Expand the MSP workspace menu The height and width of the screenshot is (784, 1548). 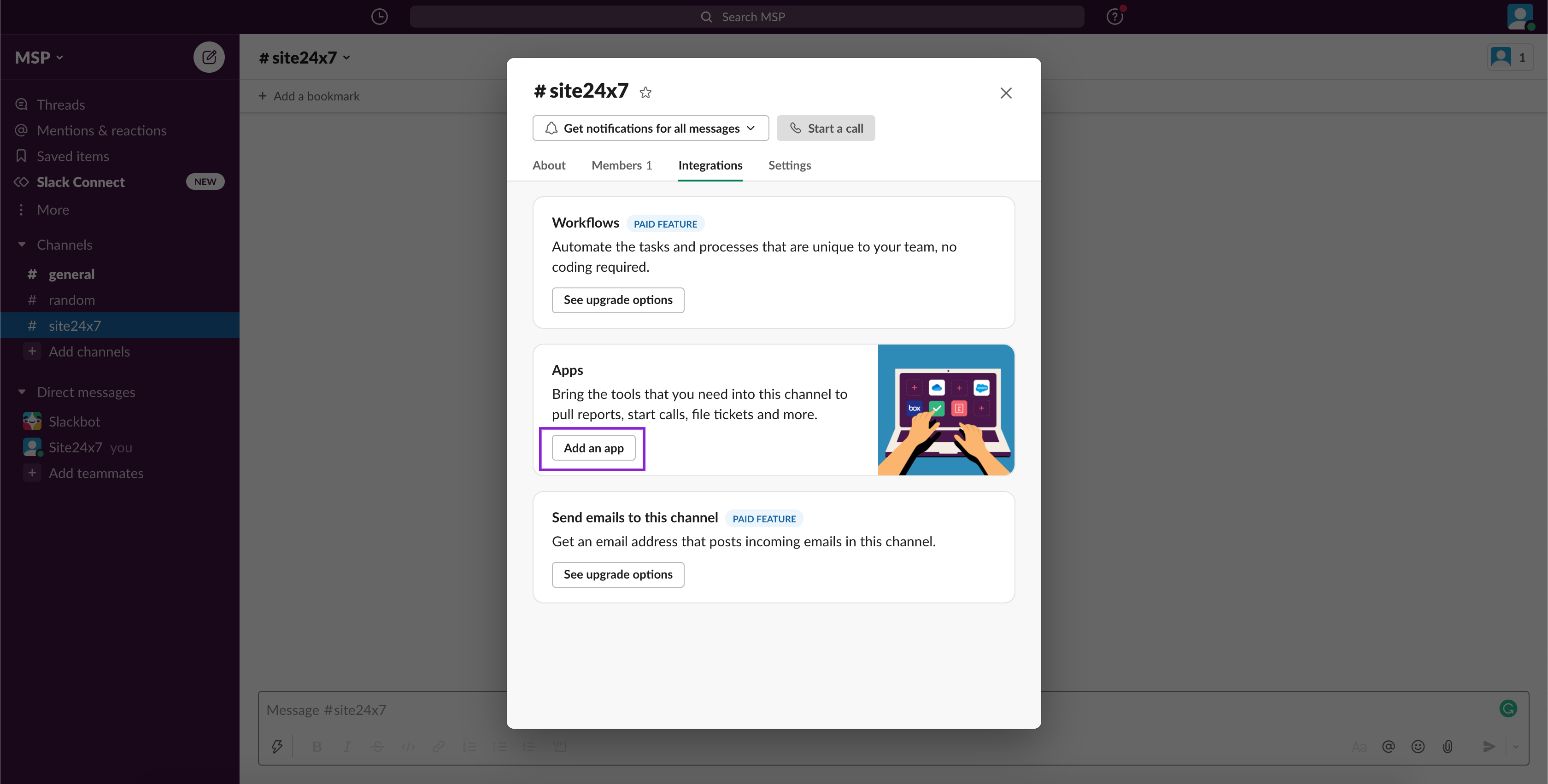pos(39,58)
